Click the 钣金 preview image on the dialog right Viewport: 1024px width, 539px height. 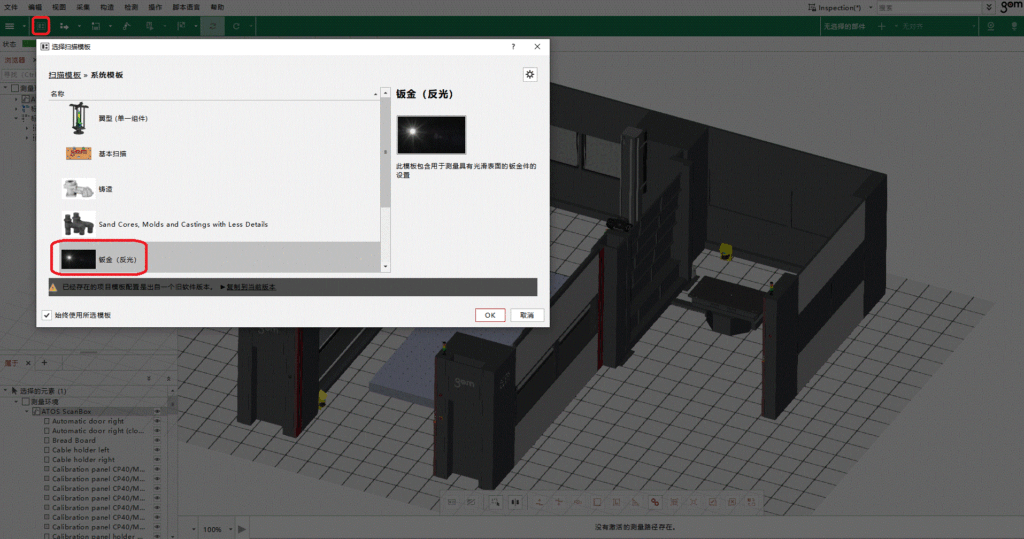[x=431, y=135]
